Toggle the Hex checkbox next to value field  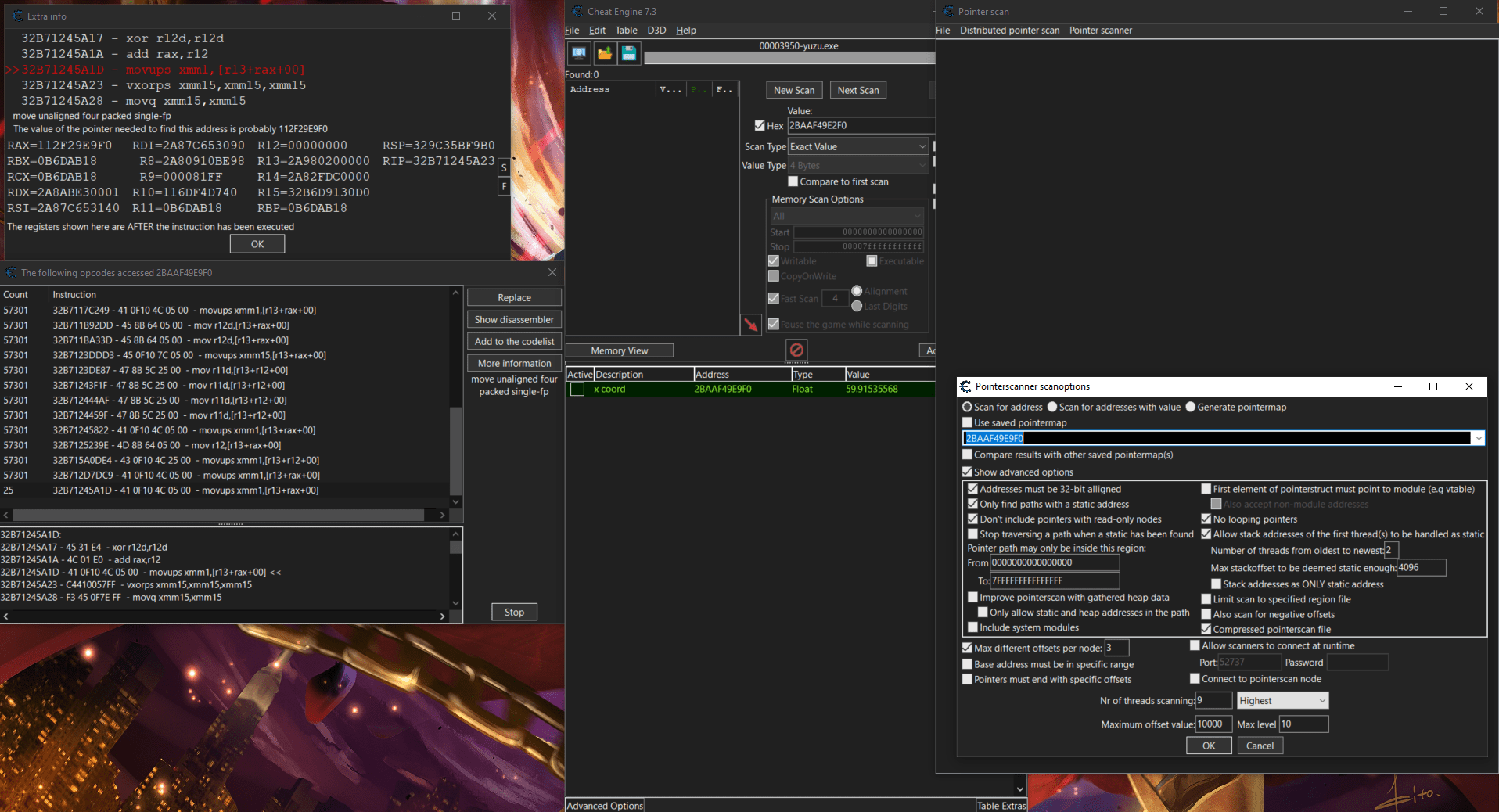(760, 125)
